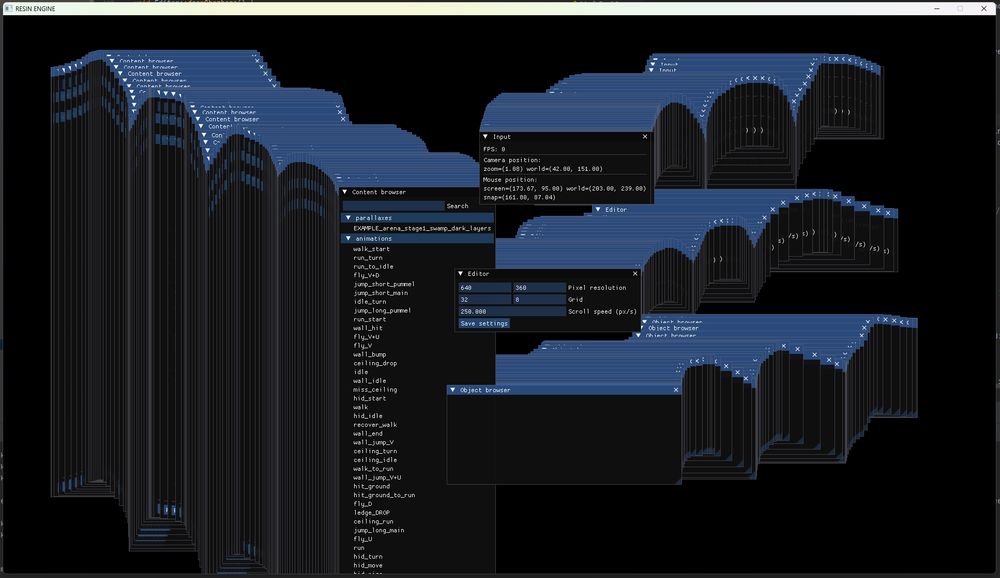Select the "jump_short_main" animation
Image resolution: width=1000 pixels, height=578 pixels.
tap(381, 293)
